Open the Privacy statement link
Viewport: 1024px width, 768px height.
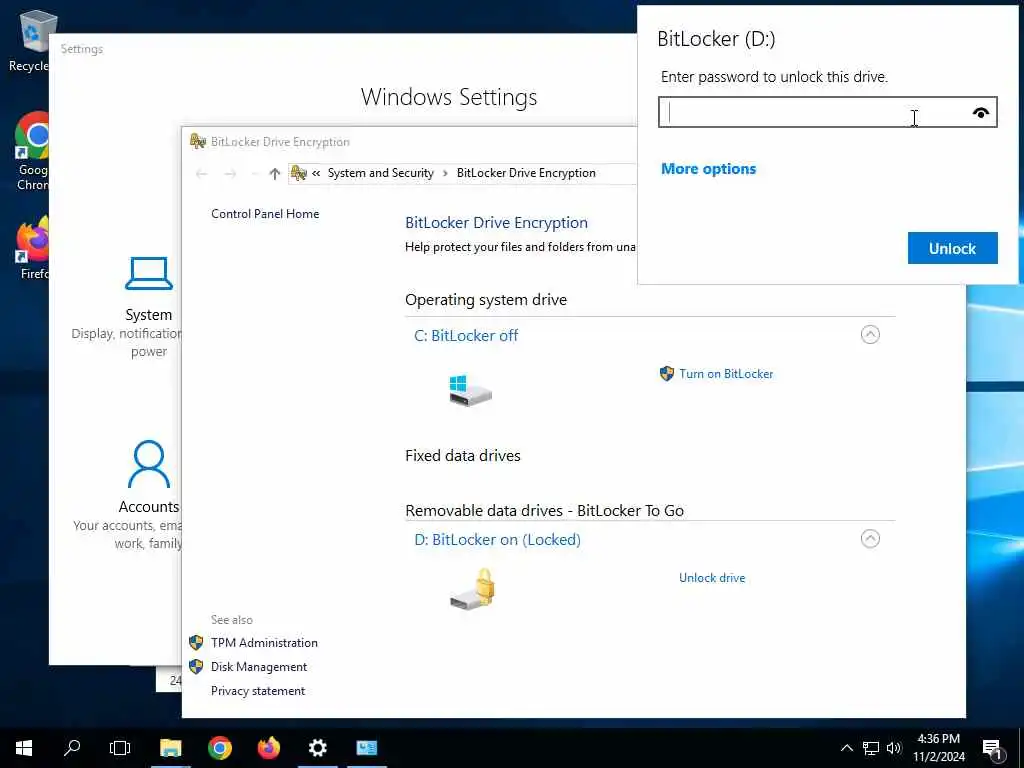(258, 691)
